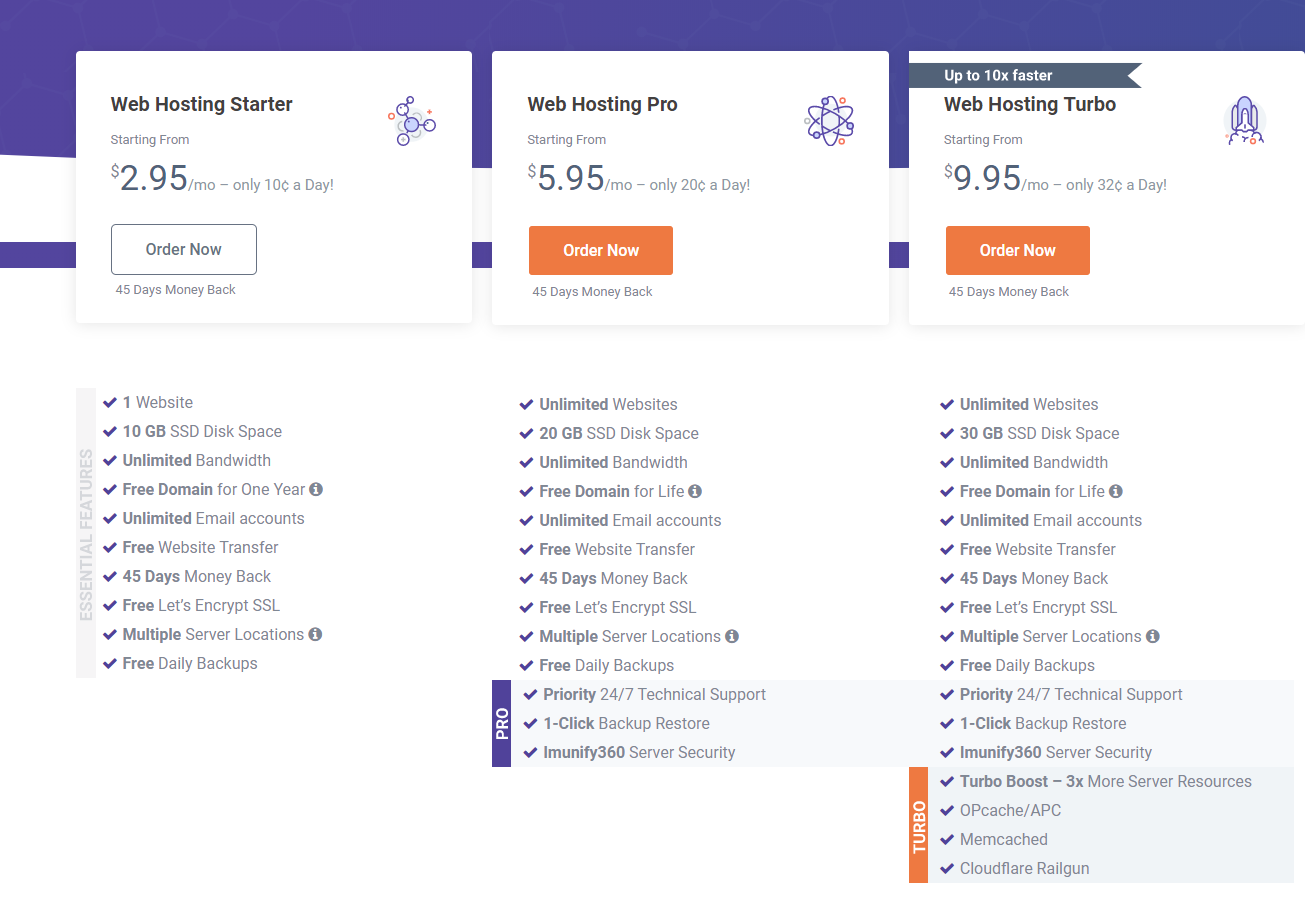Click the Web Hosting Turbo rocket icon
This screenshot has height=904, width=1305.
point(1244,122)
